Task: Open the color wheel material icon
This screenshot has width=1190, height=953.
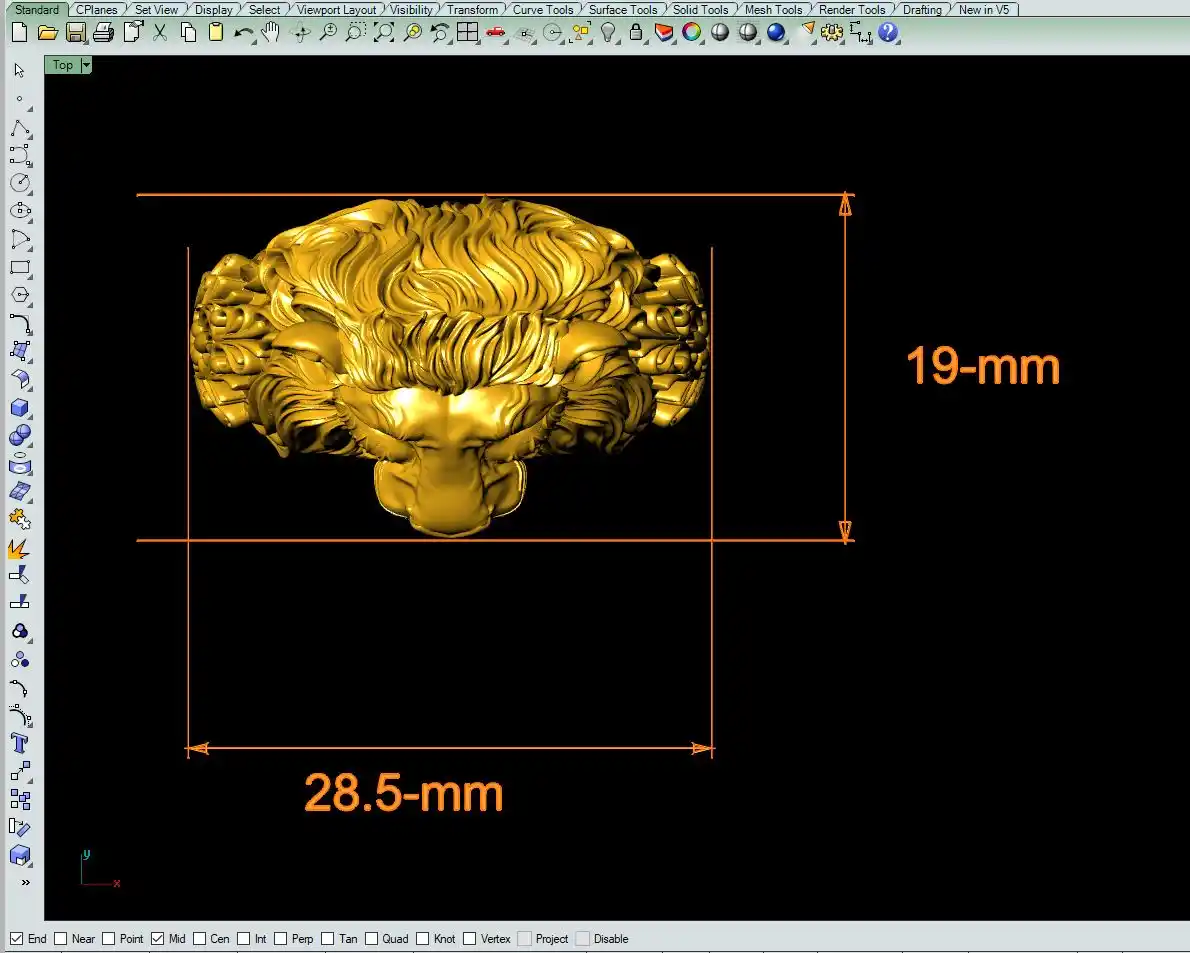Action: click(x=691, y=33)
